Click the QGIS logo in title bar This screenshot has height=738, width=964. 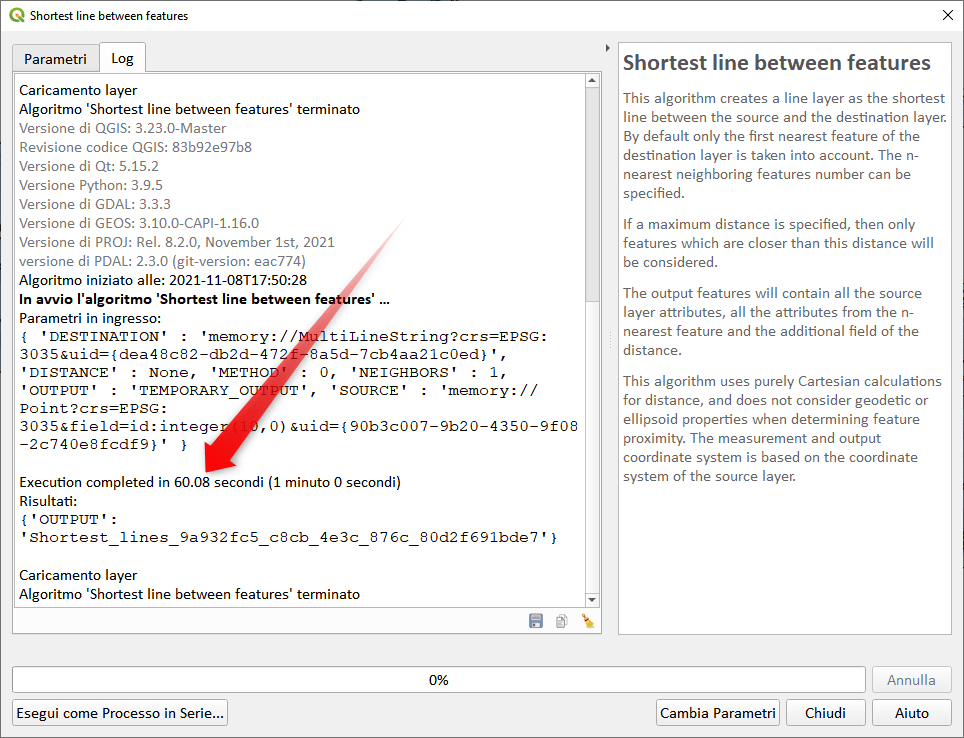[x=16, y=16]
